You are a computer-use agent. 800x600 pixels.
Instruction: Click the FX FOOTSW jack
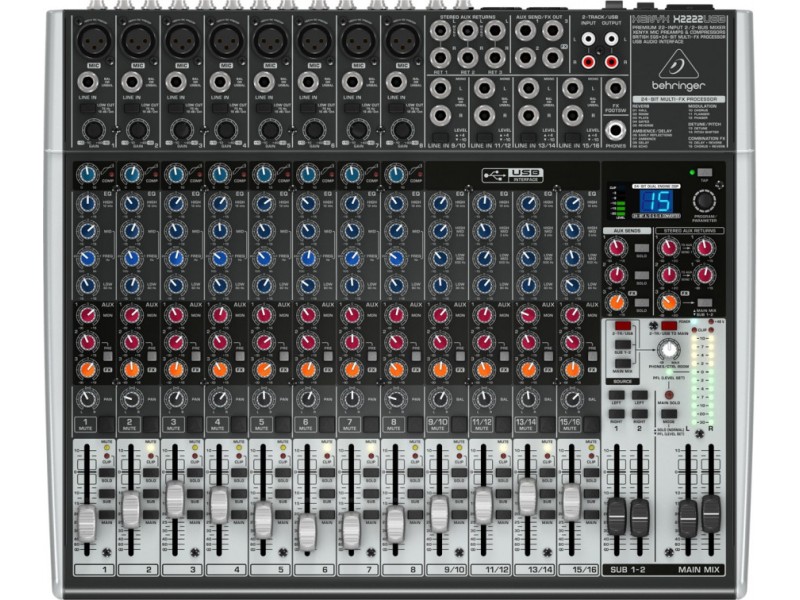pos(615,89)
